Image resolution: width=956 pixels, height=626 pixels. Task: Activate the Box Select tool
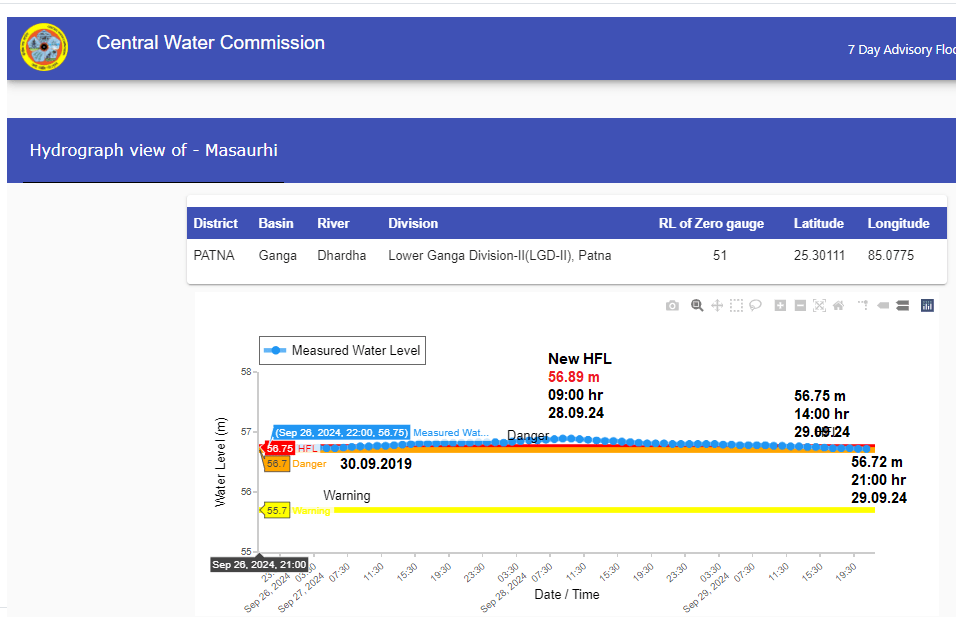pyautogui.click(x=736, y=305)
